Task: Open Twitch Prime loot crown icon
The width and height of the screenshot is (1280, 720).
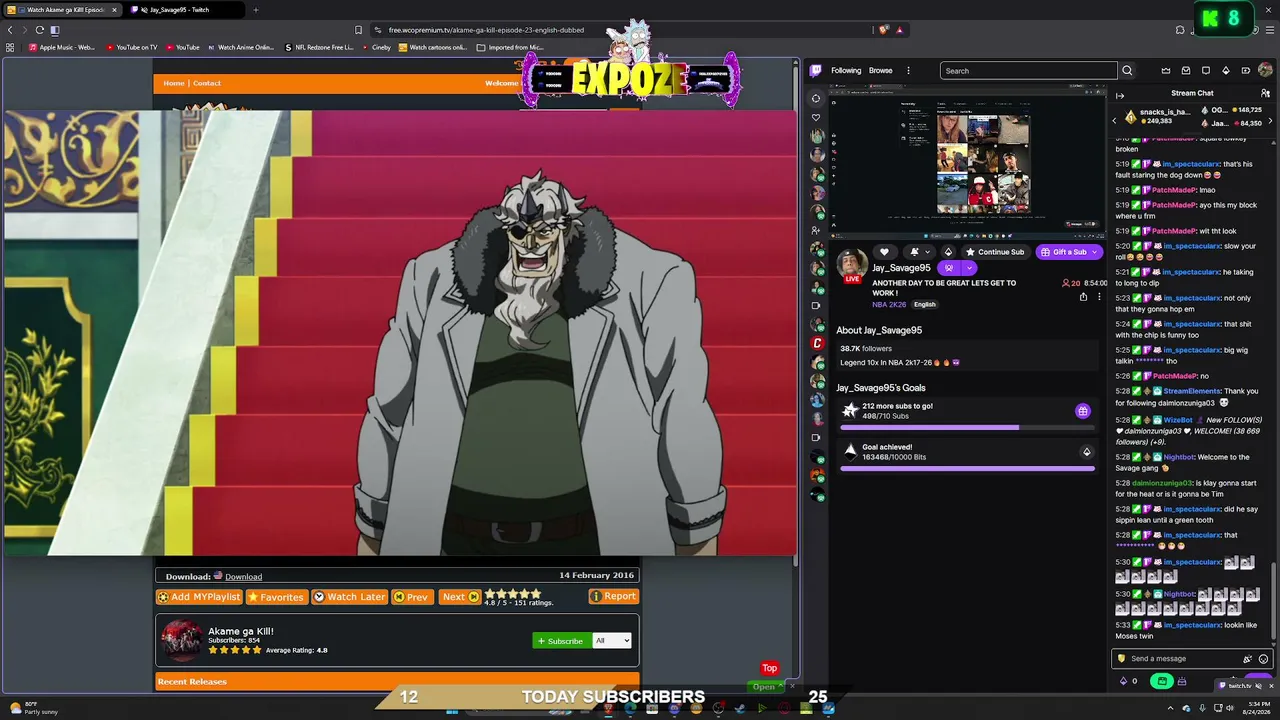Action: point(1166,71)
